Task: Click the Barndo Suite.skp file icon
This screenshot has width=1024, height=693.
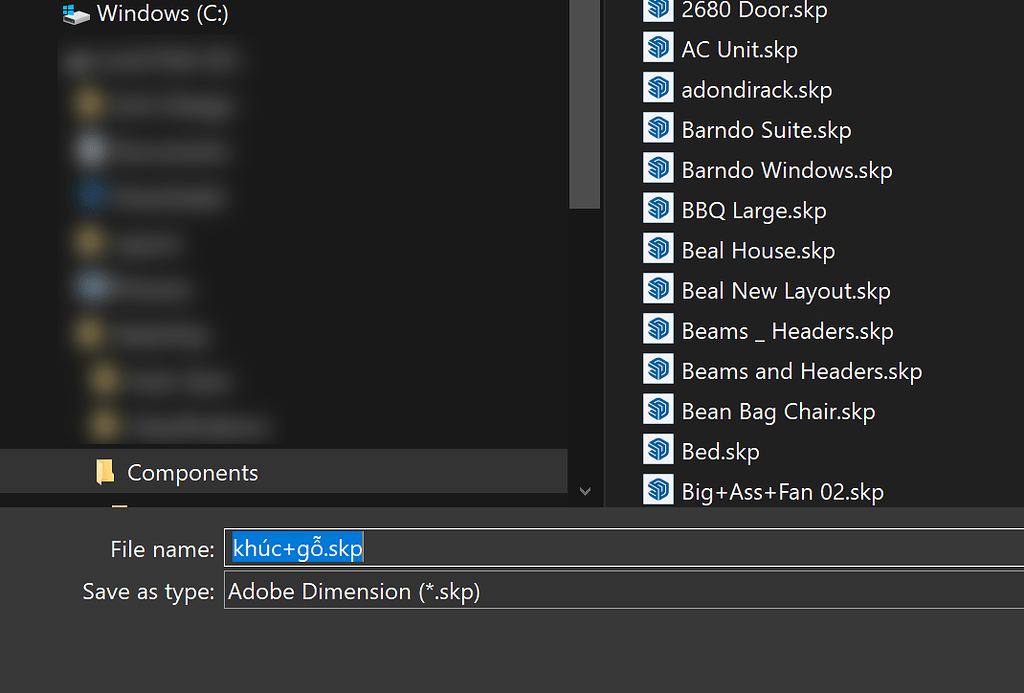Action: (658, 128)
